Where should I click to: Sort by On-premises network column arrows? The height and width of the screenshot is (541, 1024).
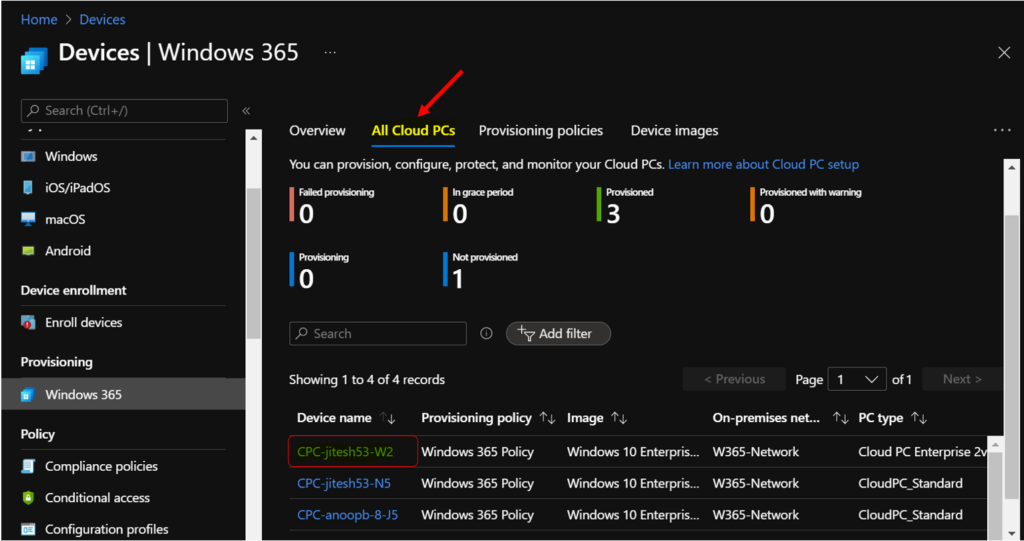pos(840,418)
